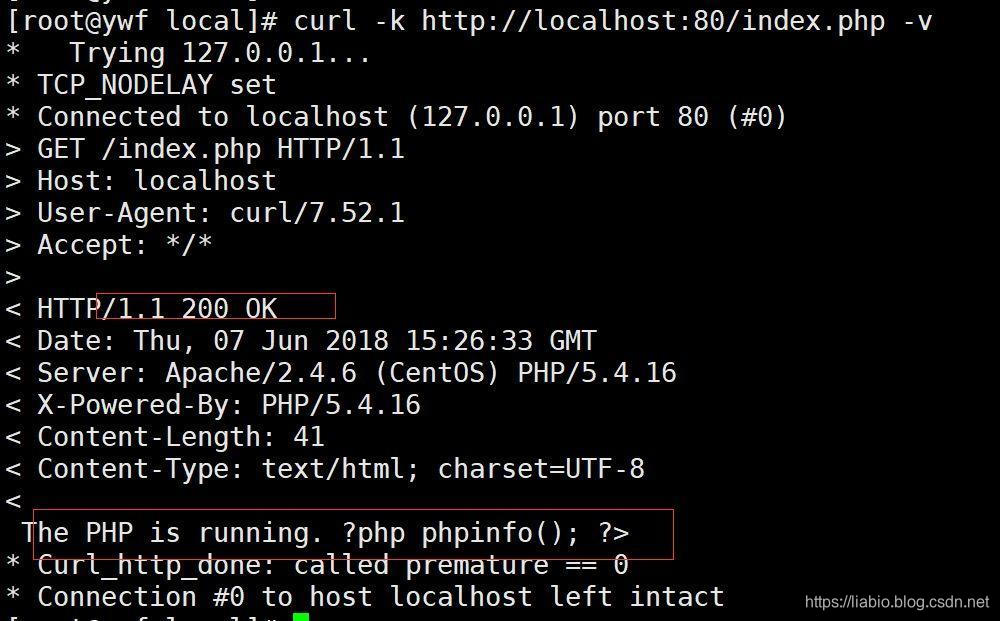Click the 'The PHP is running.' output text

coord(173,532)
